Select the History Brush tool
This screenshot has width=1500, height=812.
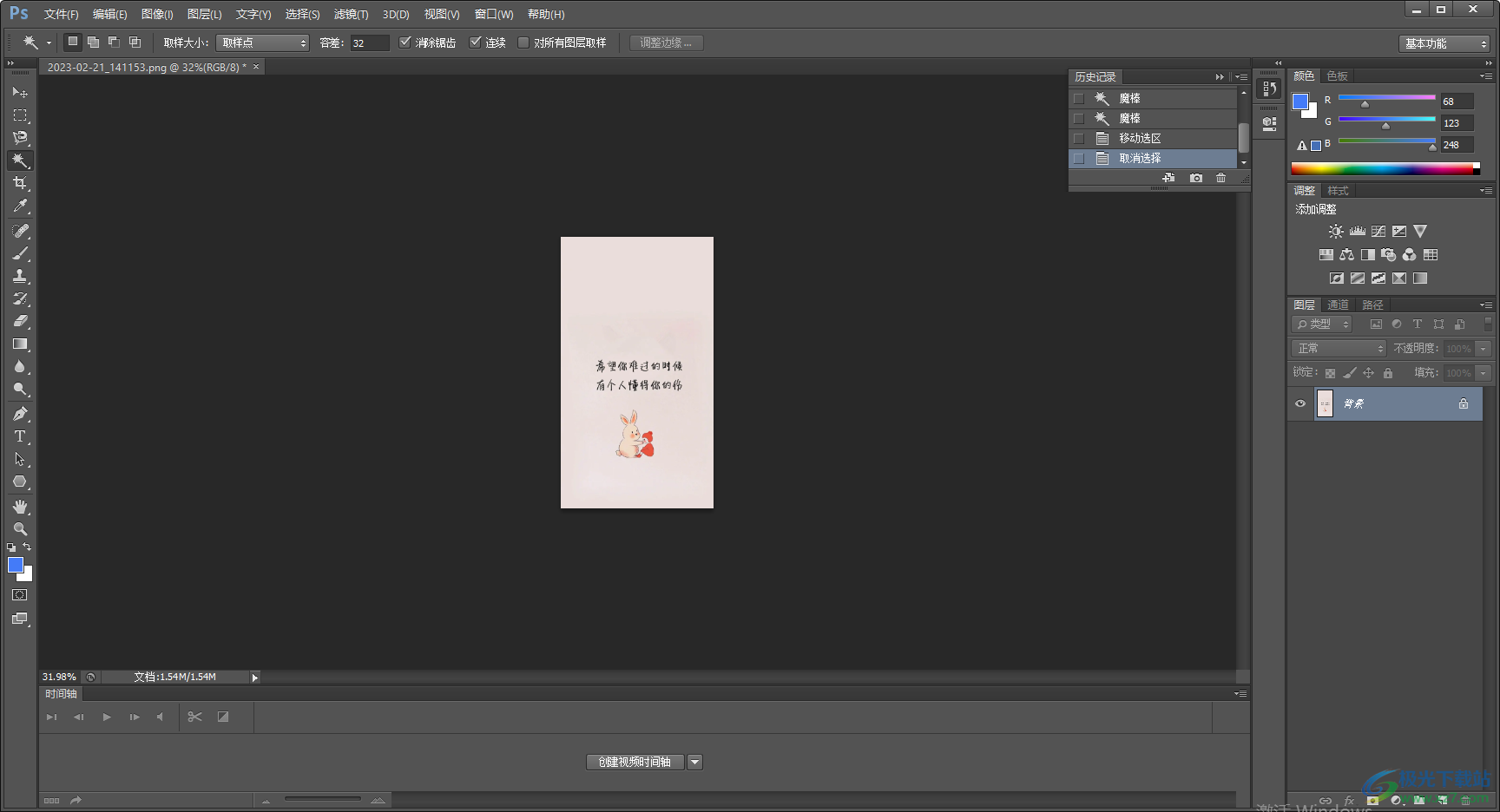point(20,298)
